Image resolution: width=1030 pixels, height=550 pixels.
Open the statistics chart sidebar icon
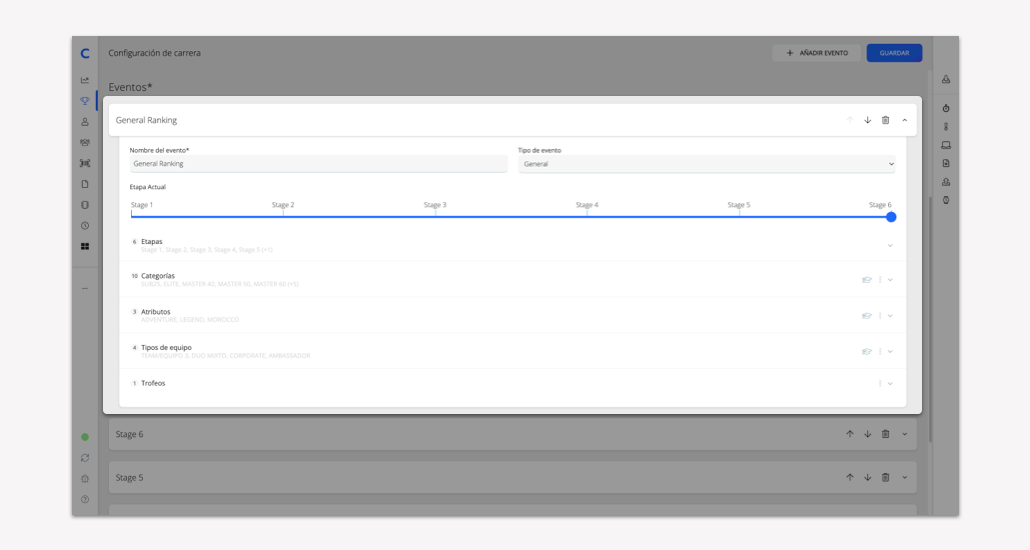[x=85, y=80]
